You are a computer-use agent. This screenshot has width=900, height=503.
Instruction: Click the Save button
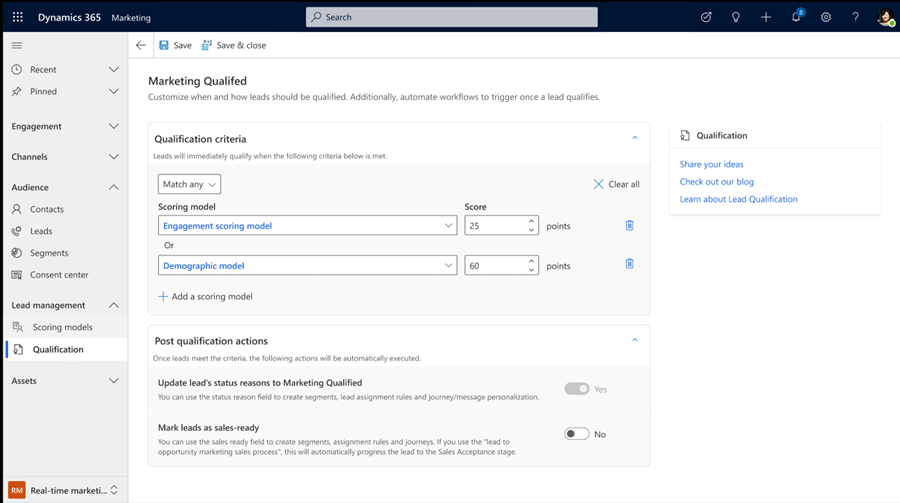(176, 45)
